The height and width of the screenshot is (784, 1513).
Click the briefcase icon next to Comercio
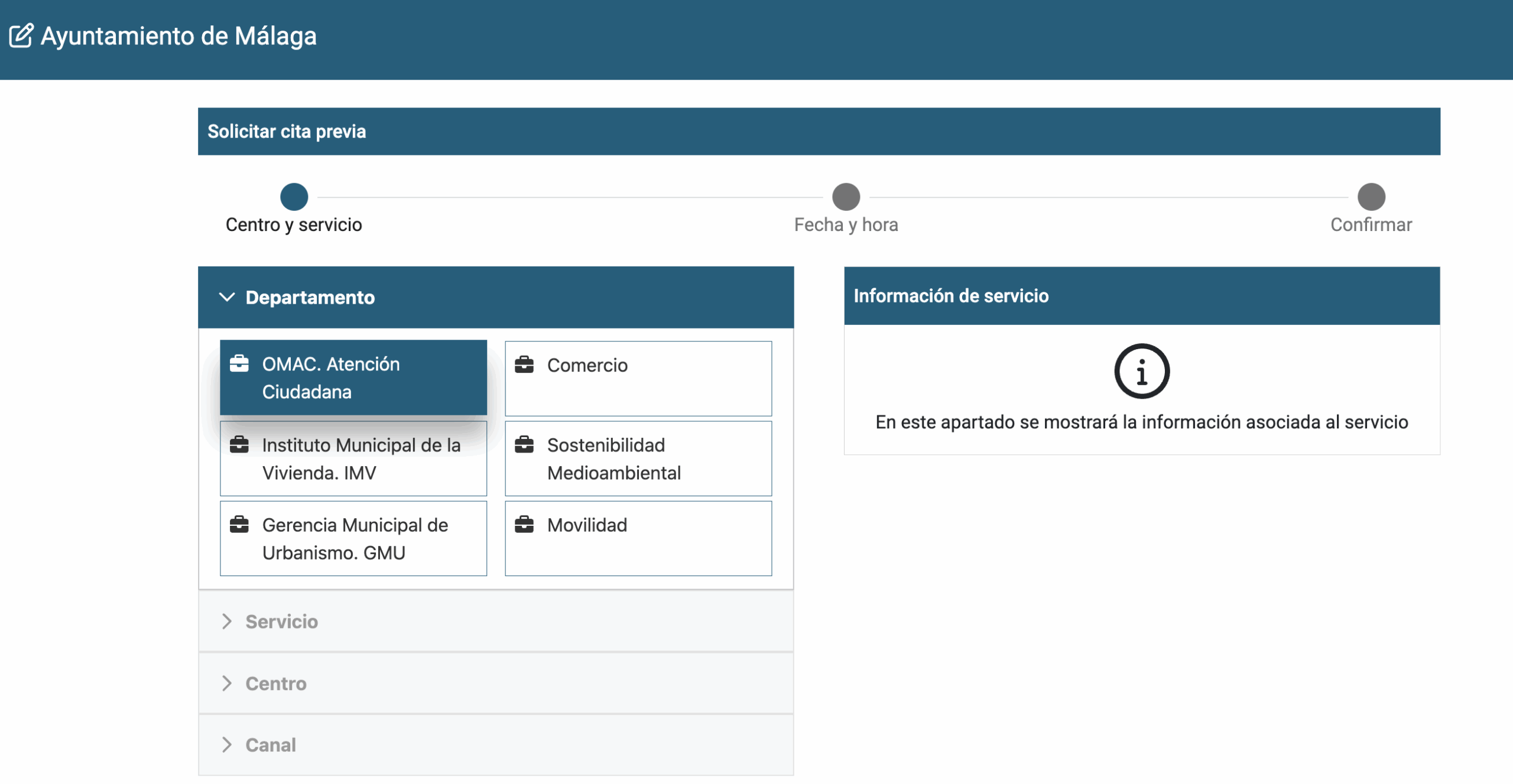pos(524,365)
